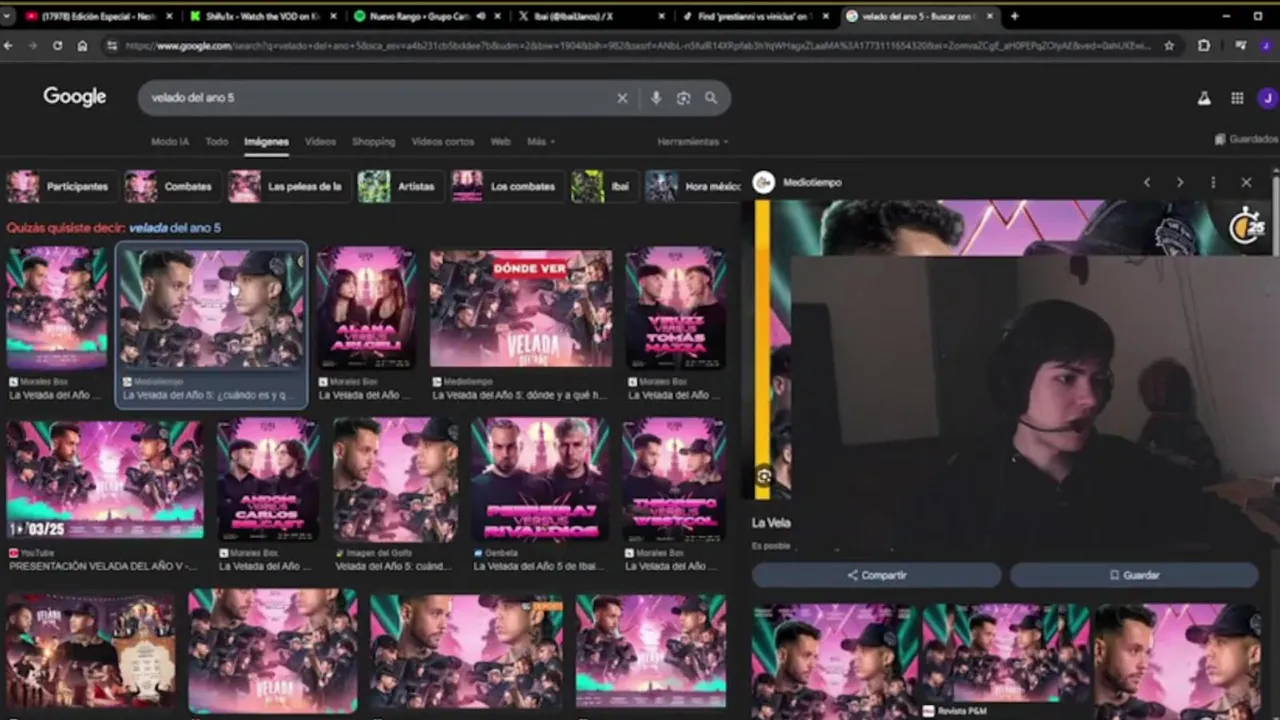Open Alana vs Arigeli poster thumbnail
Viewport: 1280px width, 720px height.
click(x=366, y=308)
